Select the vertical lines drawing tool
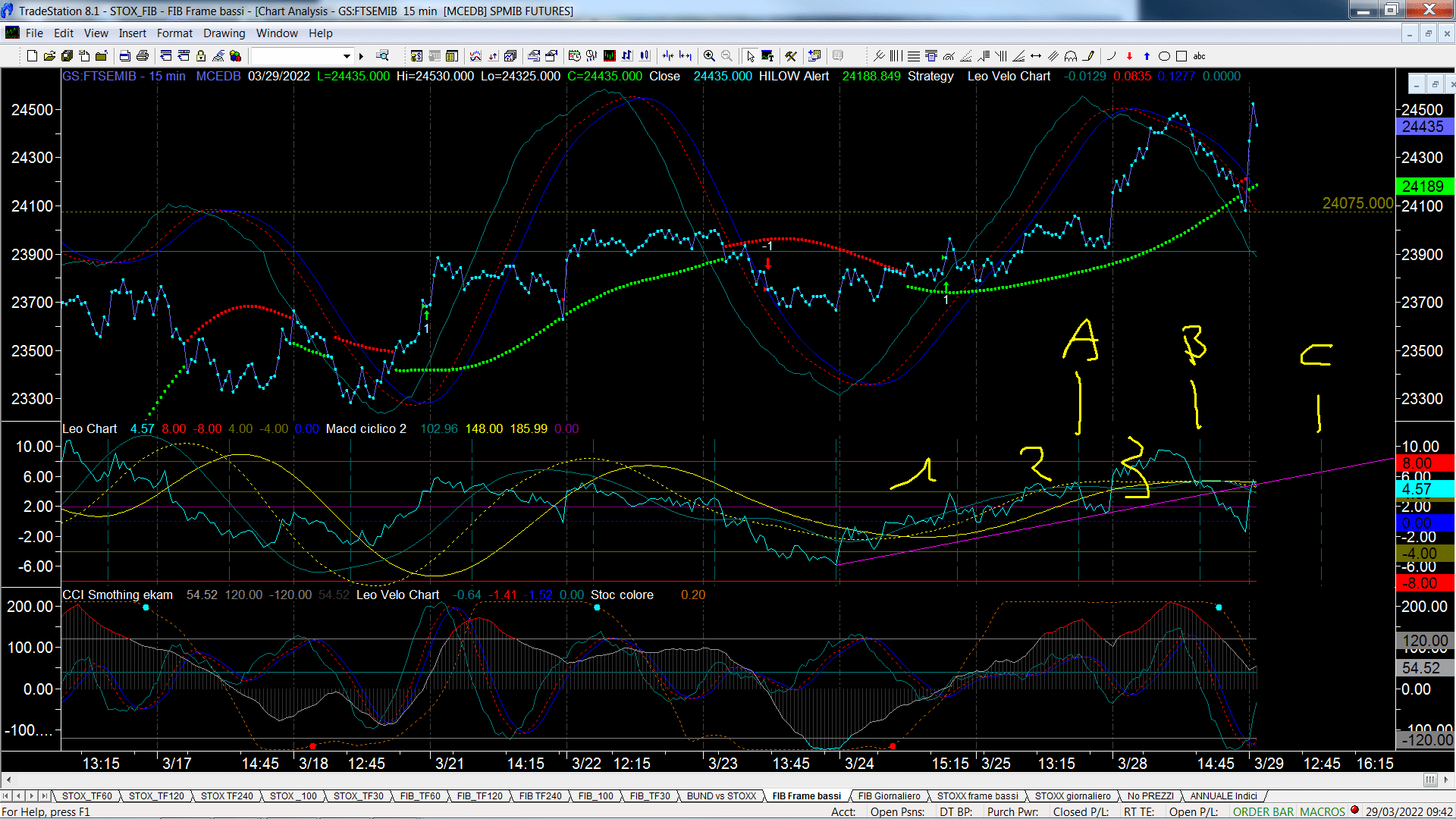Screen dimensions: 1456x819 tap(896, 56)
